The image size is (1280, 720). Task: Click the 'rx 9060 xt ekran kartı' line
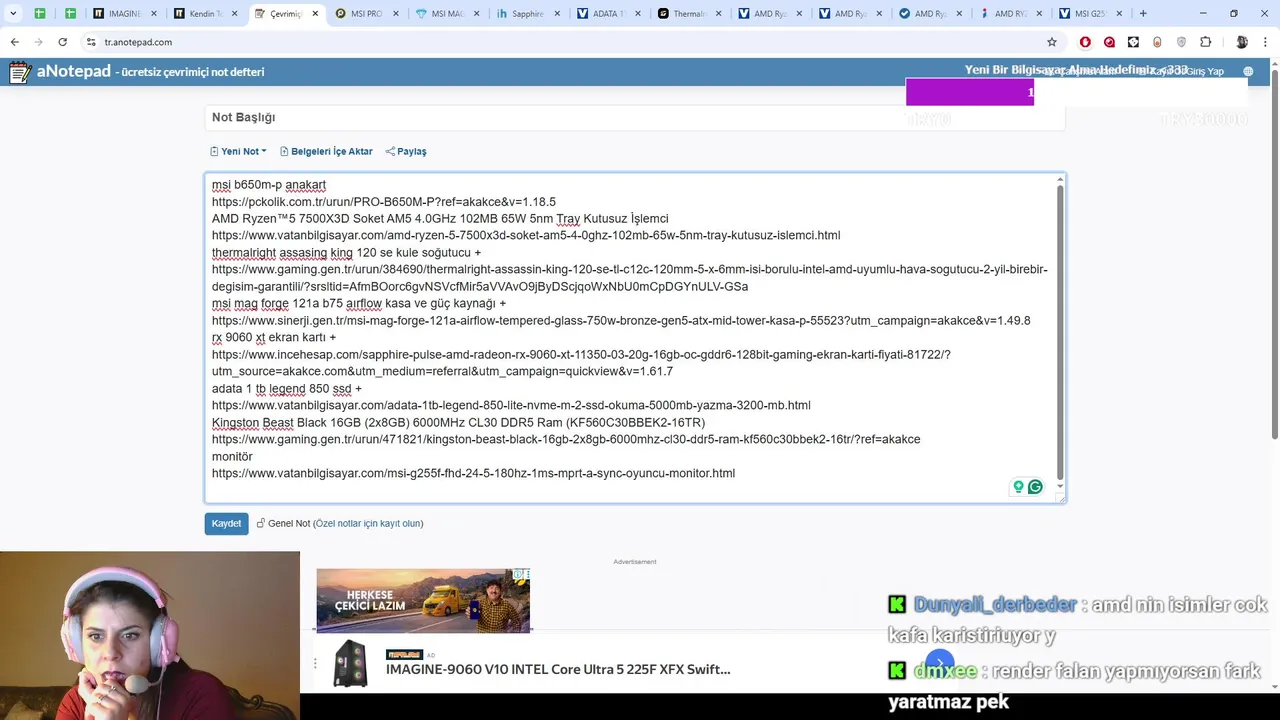click(274, 338)
